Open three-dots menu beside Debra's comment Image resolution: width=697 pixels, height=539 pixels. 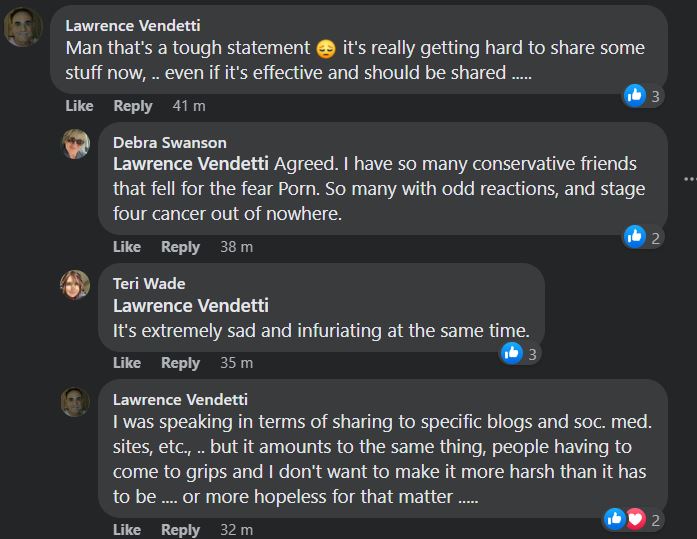pyautogui.click(x=689, y=179)
